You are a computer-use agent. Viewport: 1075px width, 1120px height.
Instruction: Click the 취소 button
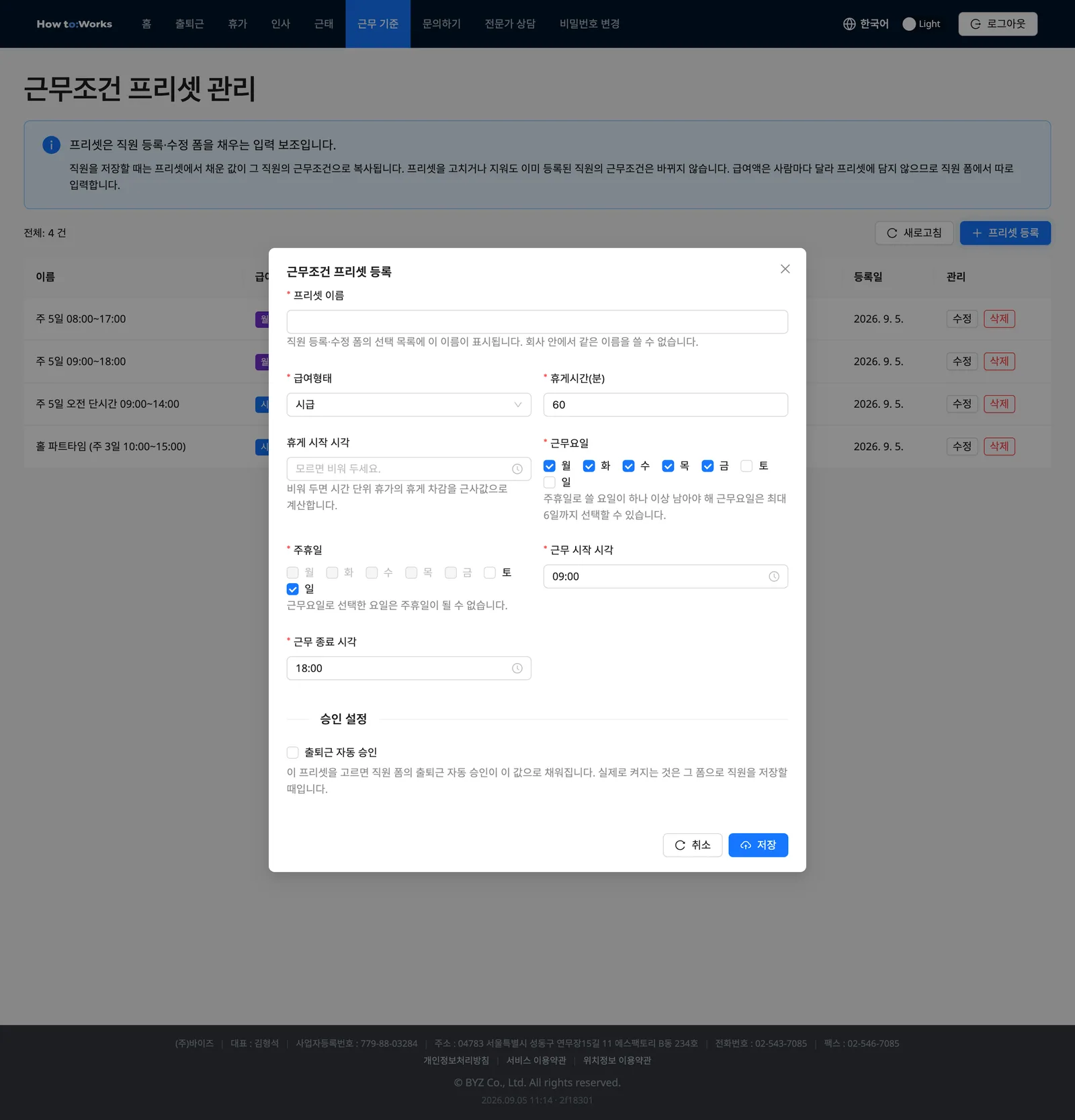click(x=692, y=845)
